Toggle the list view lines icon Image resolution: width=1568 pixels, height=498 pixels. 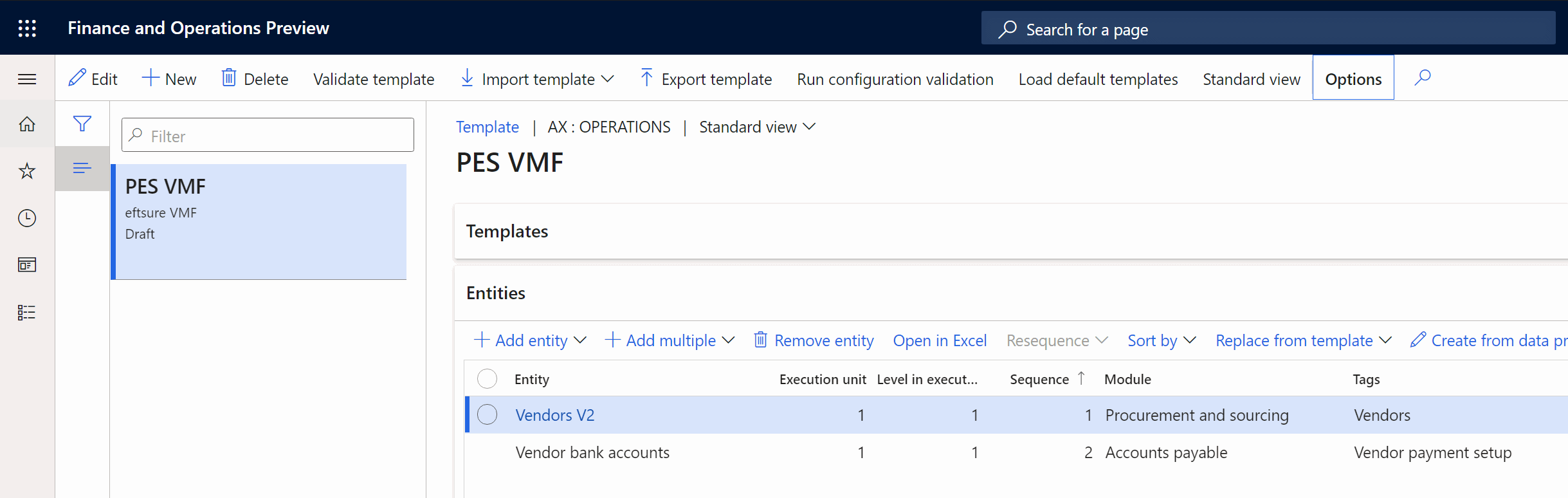click(x=82, y=169)
